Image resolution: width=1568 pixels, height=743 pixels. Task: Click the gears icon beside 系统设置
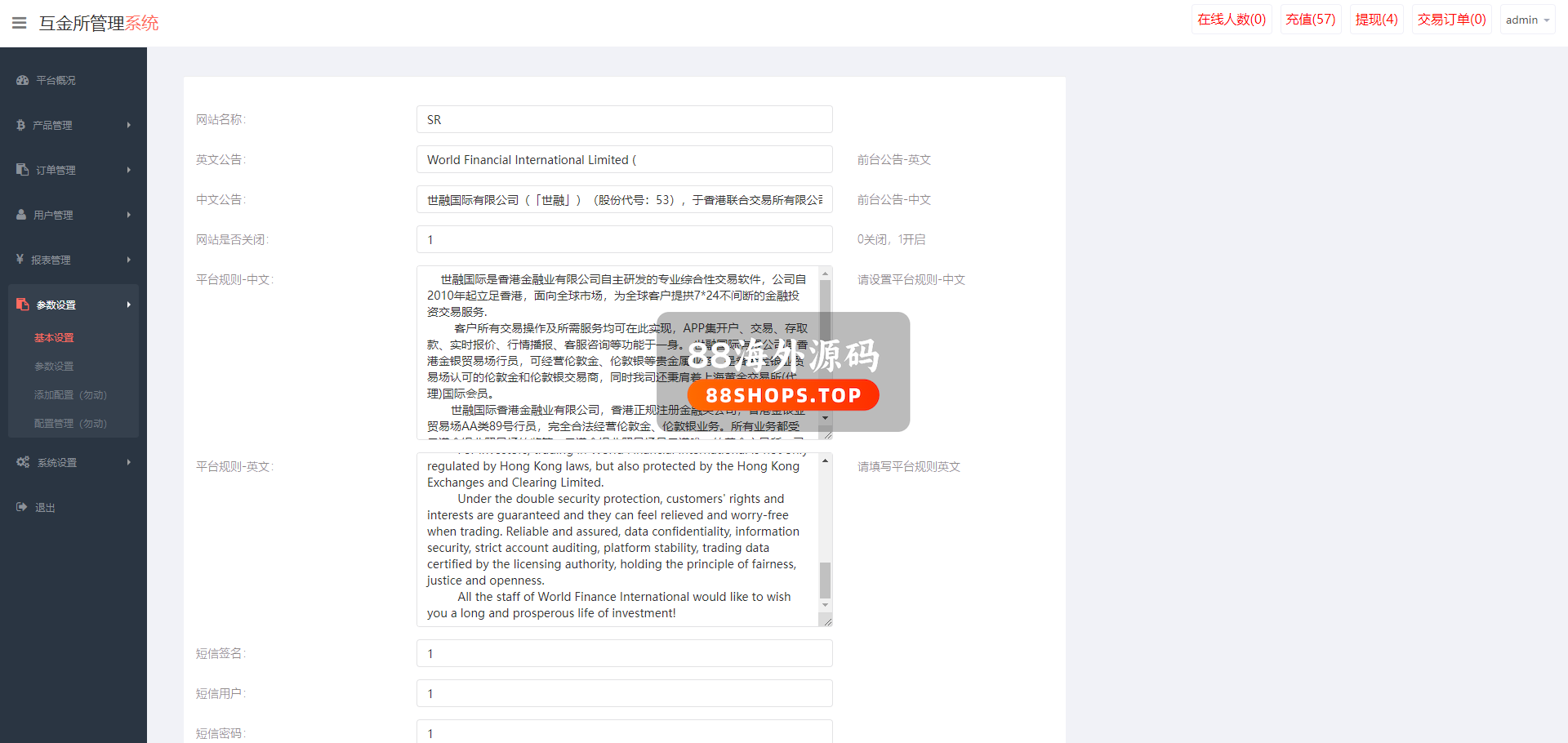pos(23,462)
